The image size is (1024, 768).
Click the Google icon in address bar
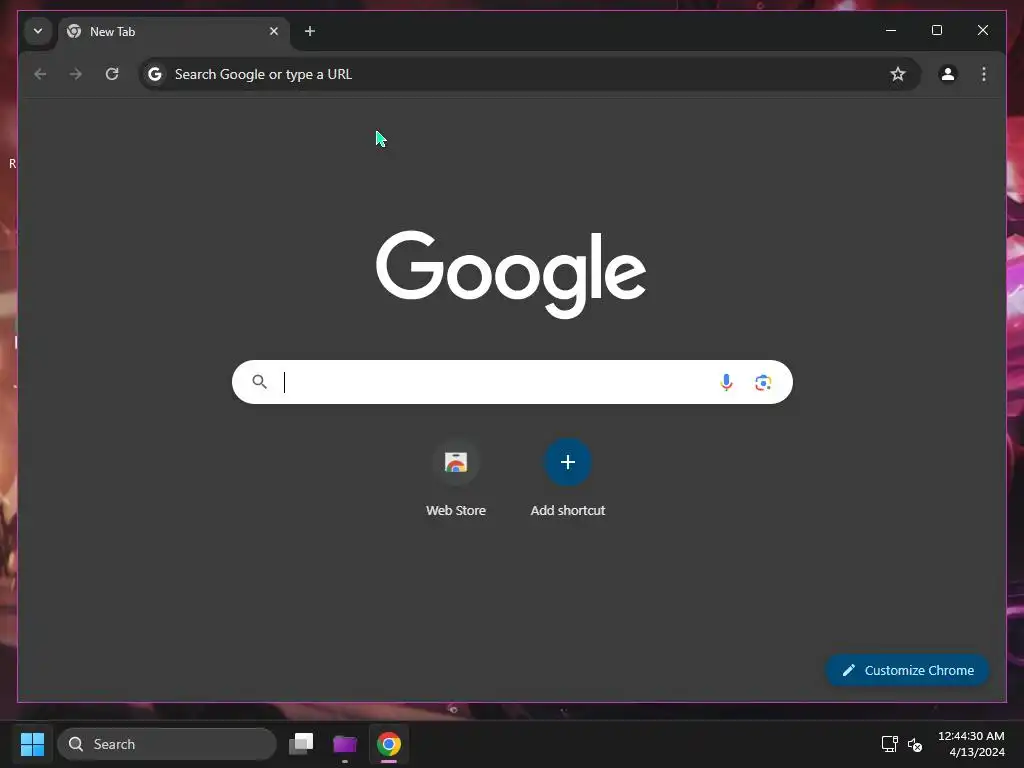[155, 74]
